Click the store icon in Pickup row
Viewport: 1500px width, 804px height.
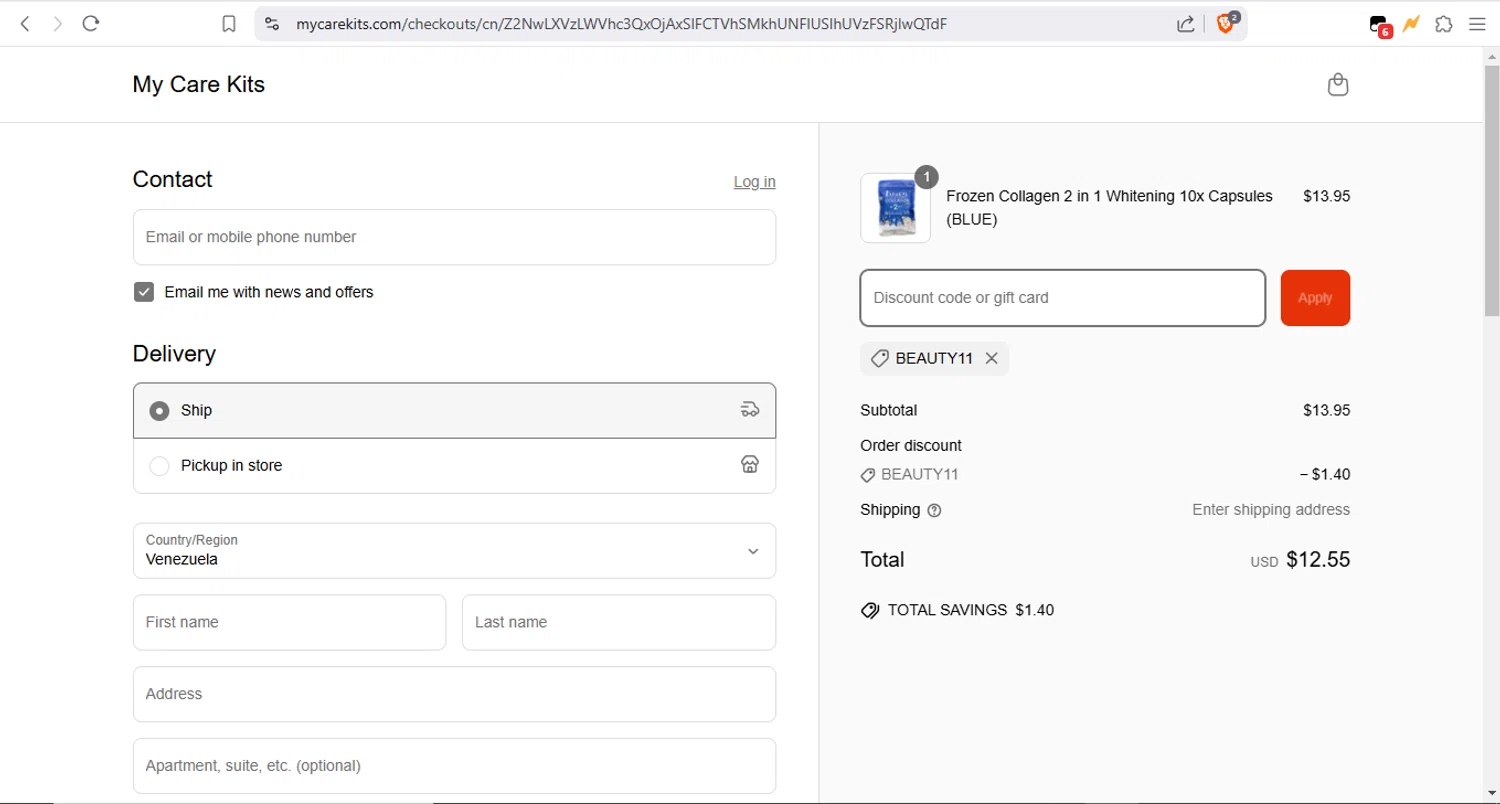(750, 464)
